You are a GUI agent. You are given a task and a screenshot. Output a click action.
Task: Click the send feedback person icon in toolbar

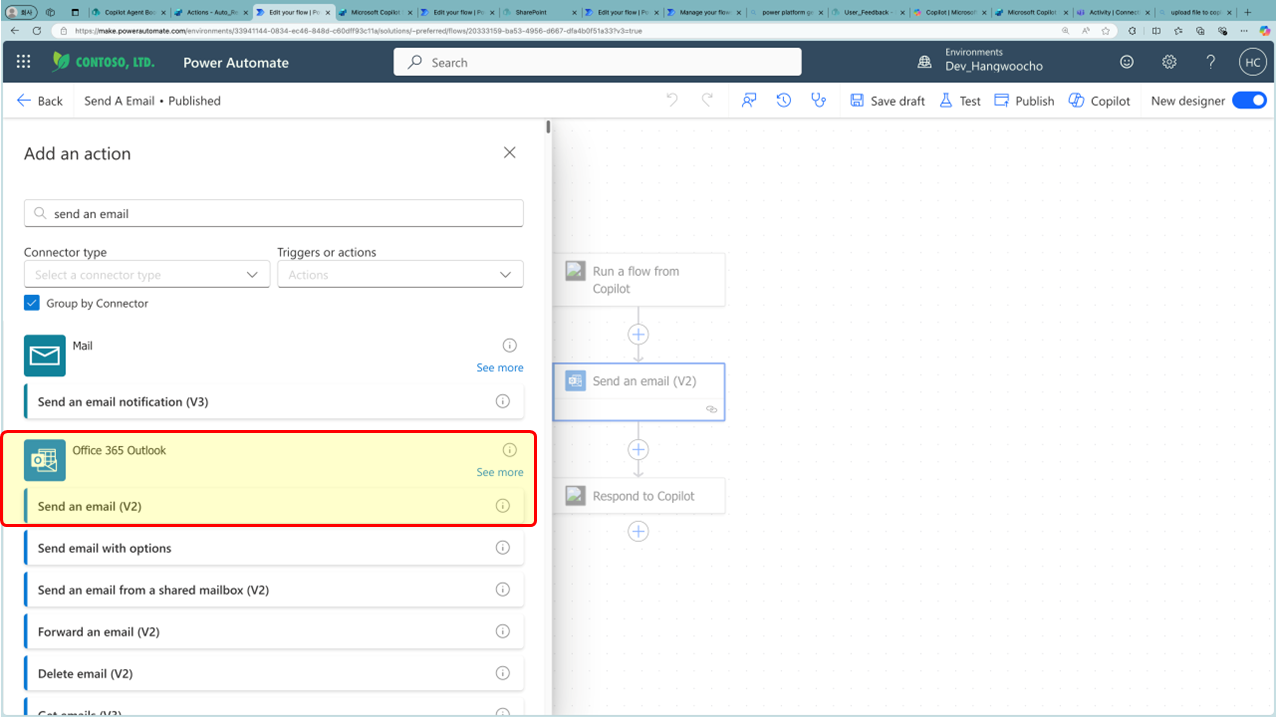[749, 100]
